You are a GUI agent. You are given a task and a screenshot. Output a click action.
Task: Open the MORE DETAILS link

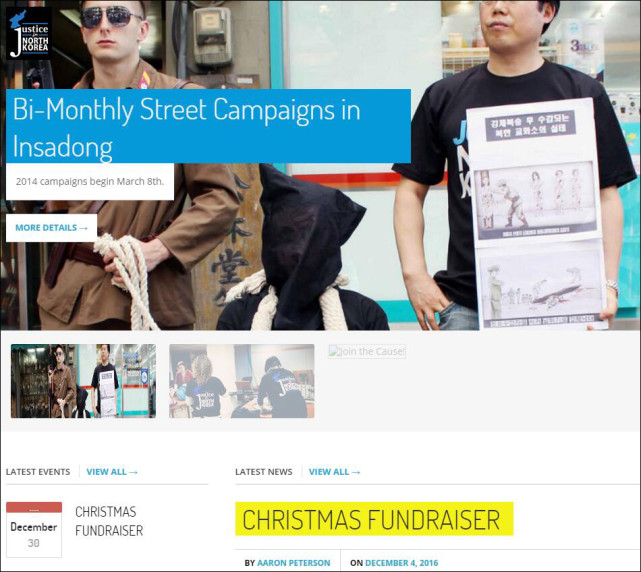52,228
